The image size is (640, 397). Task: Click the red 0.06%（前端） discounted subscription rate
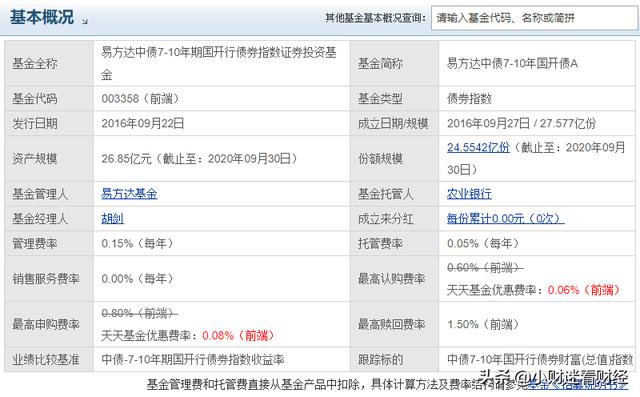(x=584, y=290)
